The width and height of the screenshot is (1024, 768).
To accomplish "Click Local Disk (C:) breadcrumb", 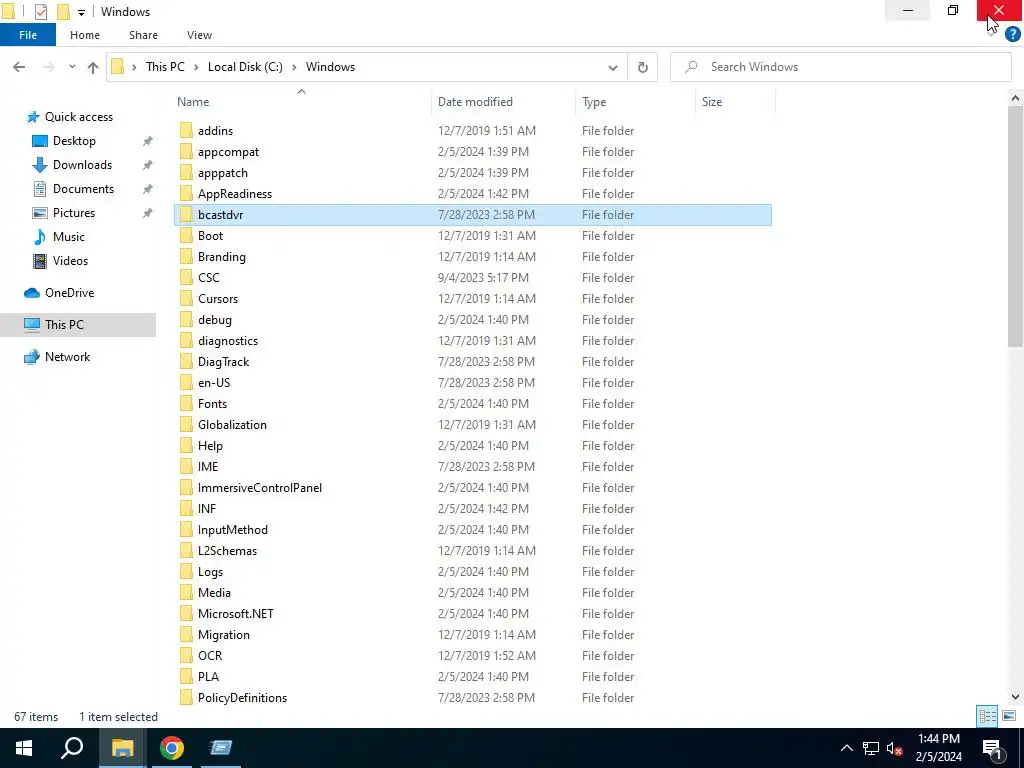I will [245, 67].
